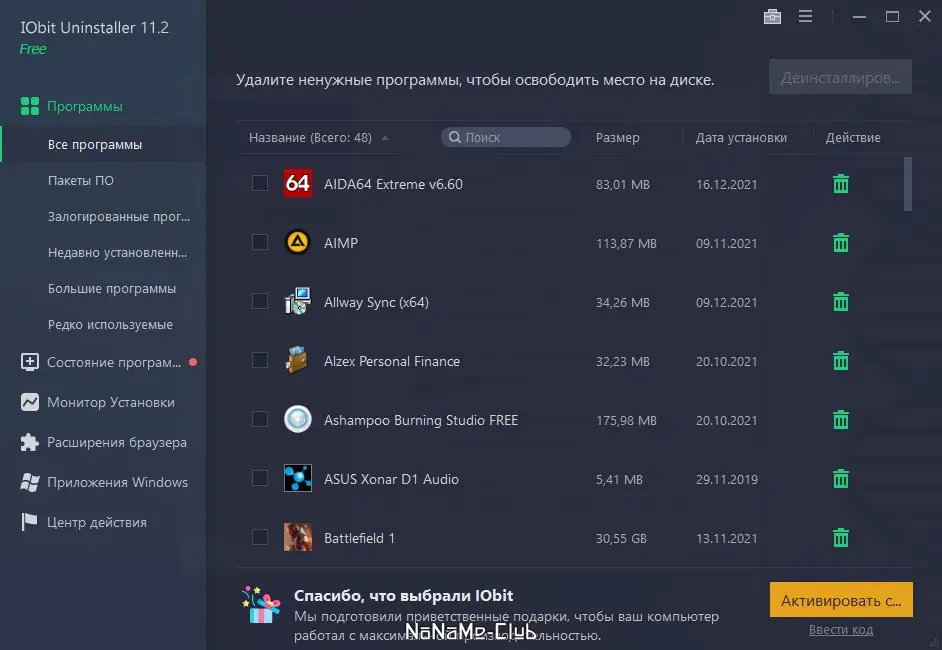Click the Ashampoo Burning Studio disc icon

pos(298,419)
